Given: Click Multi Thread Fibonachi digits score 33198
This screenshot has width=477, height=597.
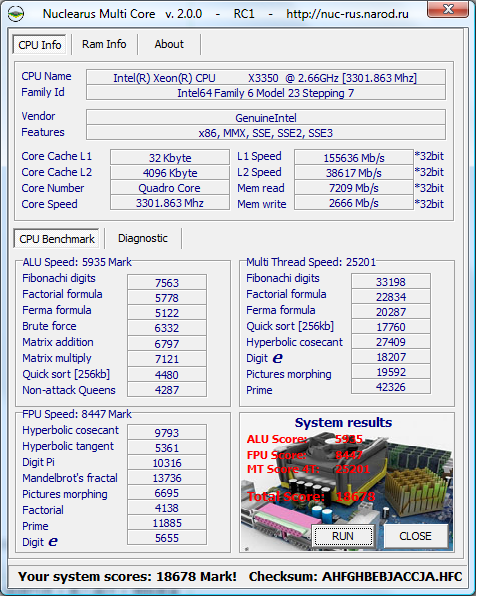Looking at the screenshot, I should (x=391, y=282).
